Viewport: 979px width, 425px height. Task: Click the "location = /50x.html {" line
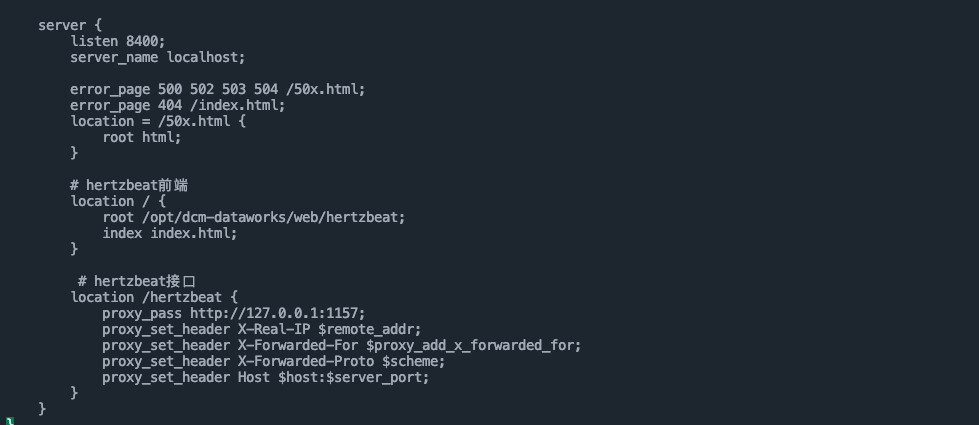pyautogui.click(x=157, y=121)
